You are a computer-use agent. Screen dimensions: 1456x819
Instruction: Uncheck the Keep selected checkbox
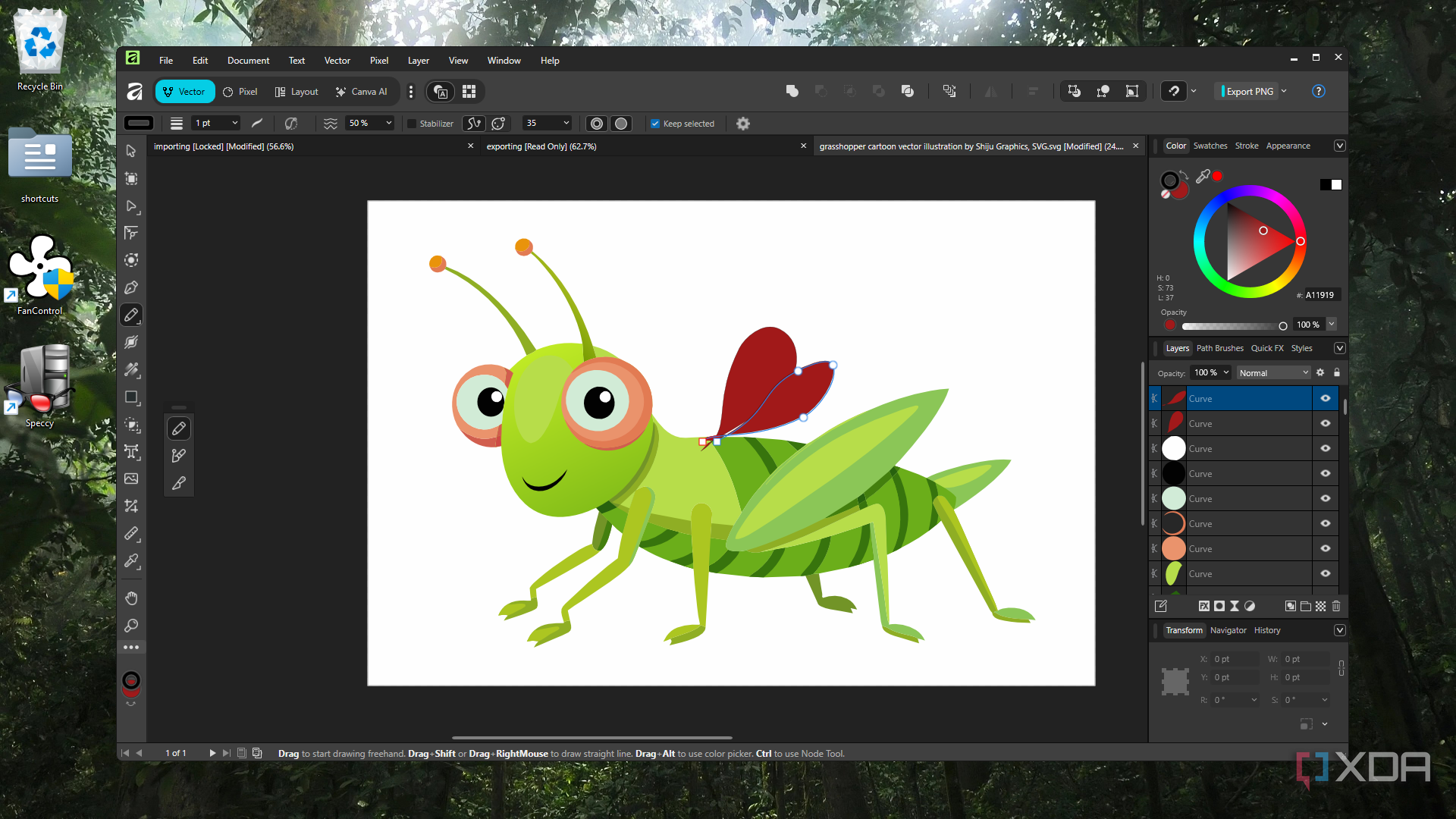tap(655, 124)
